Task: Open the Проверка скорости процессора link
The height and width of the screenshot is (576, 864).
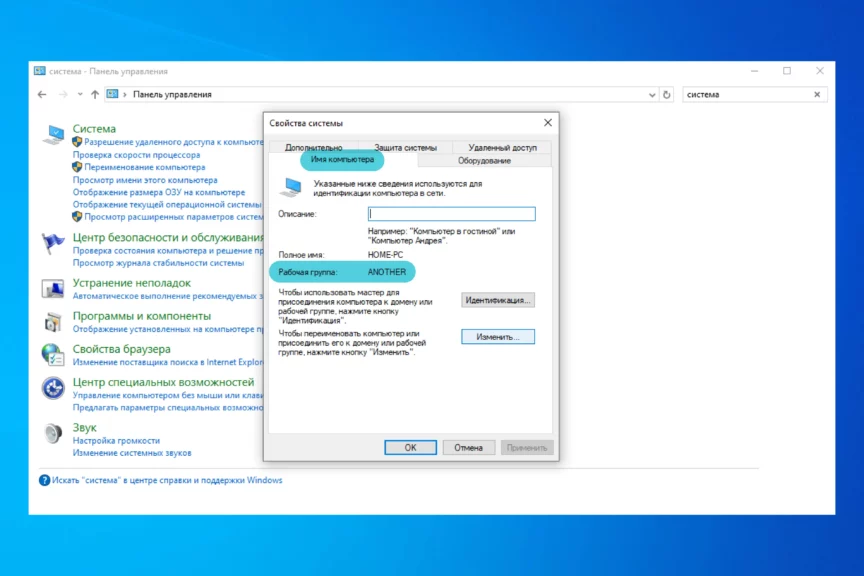Action: 136,155
